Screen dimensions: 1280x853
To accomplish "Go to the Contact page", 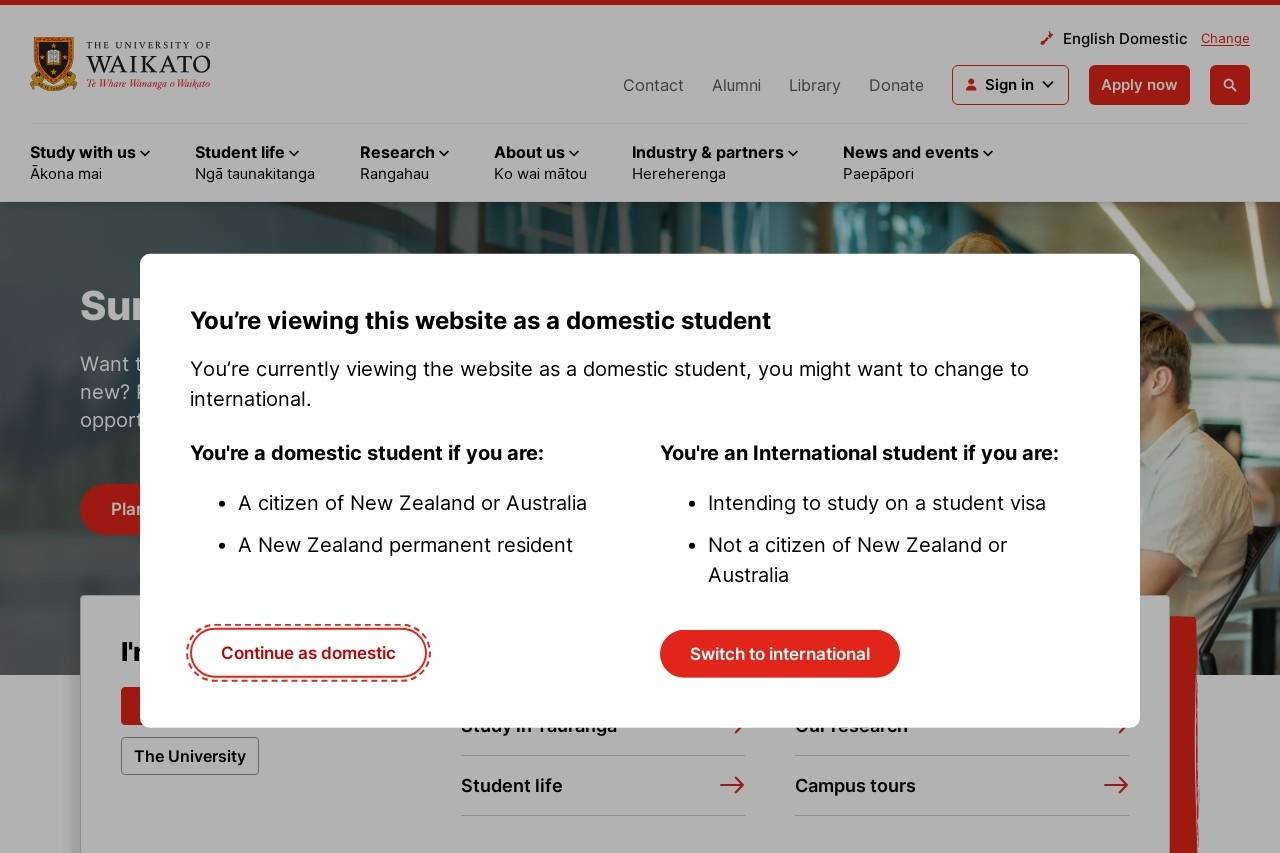I will tap(653, 86).
